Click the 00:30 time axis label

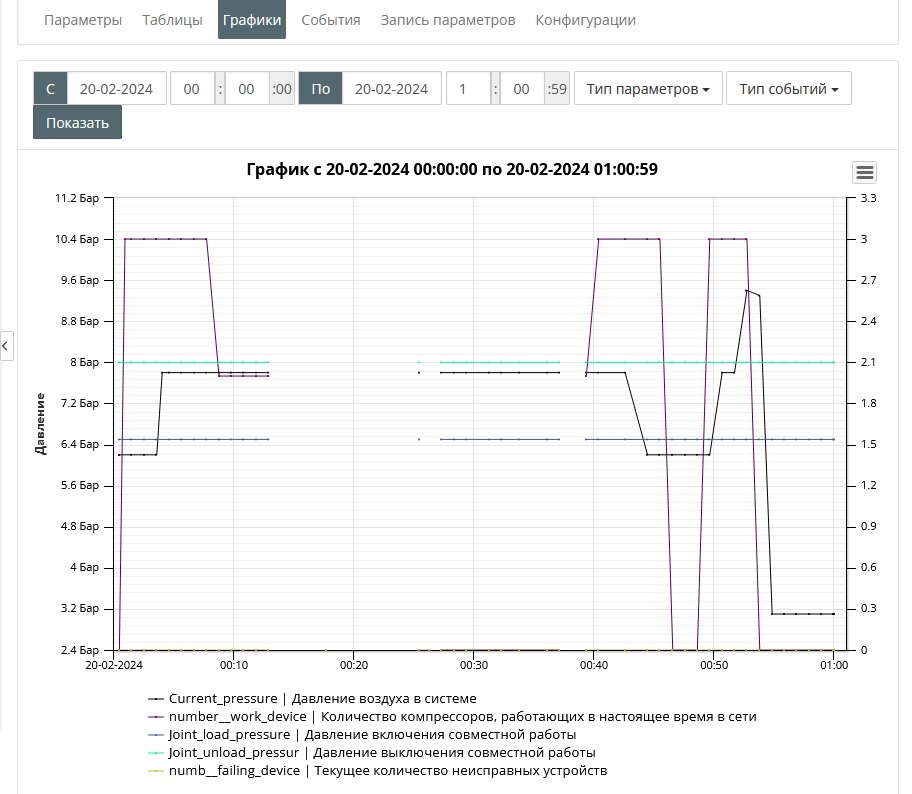[473, 665]
